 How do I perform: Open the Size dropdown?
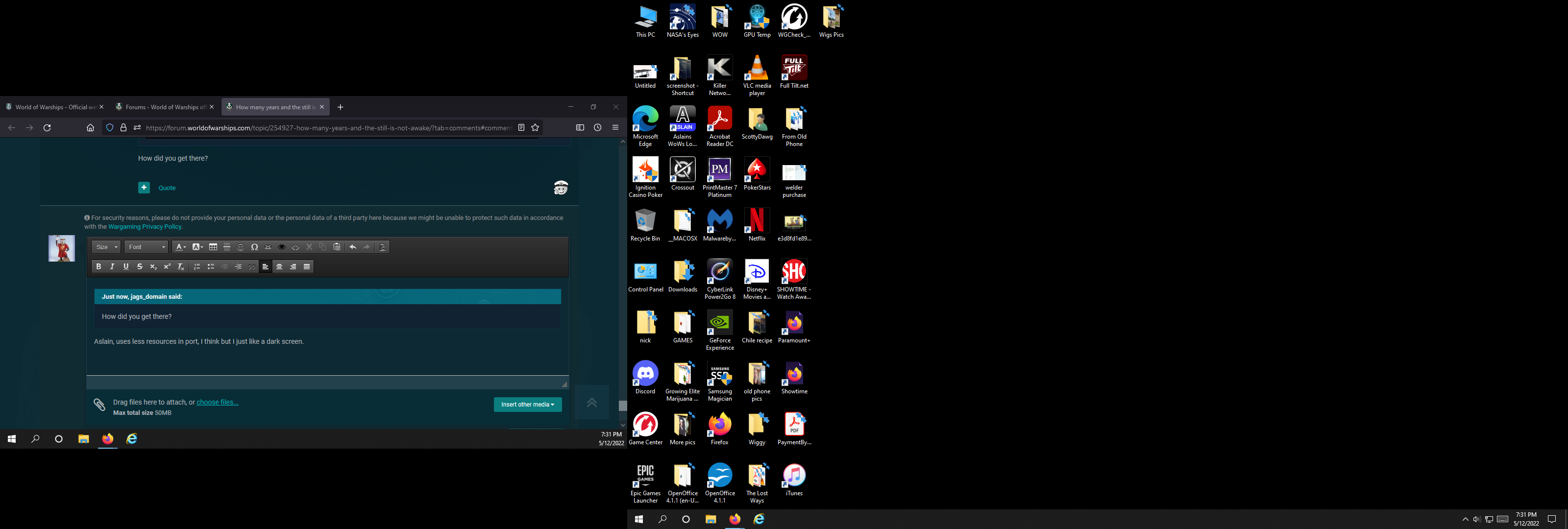click(106, 247)
